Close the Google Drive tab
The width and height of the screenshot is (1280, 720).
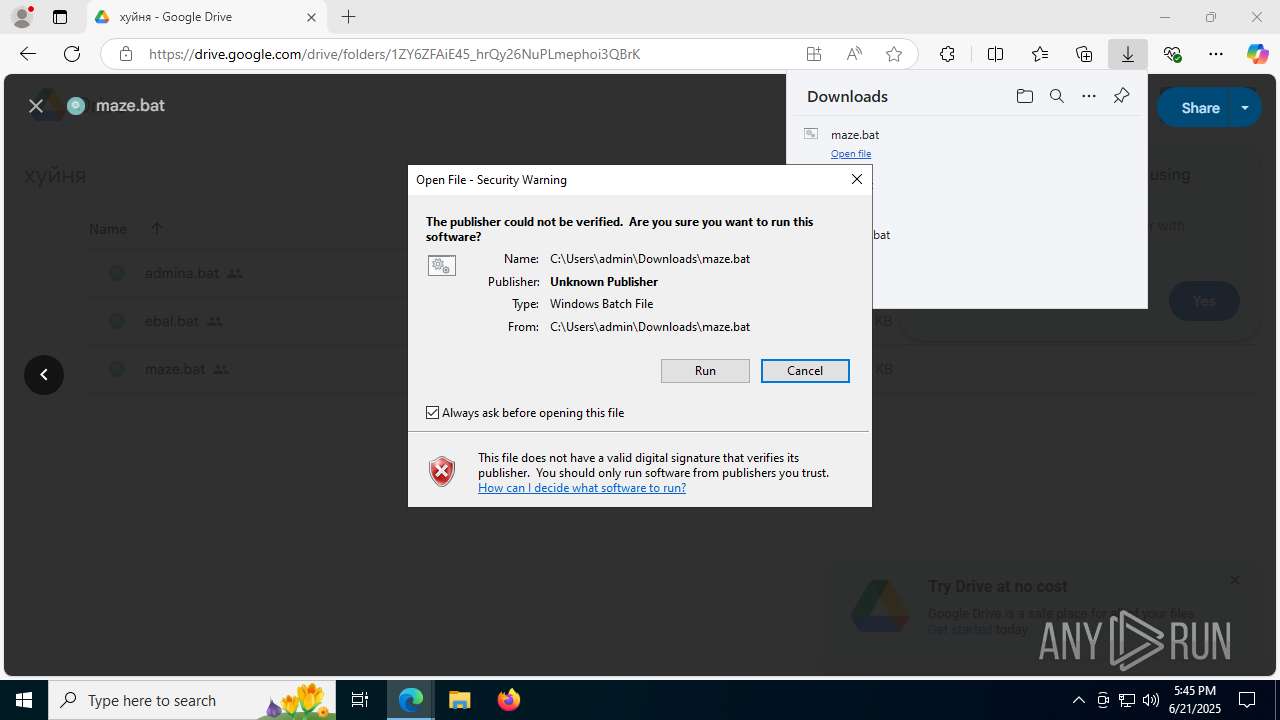[311, 17]
